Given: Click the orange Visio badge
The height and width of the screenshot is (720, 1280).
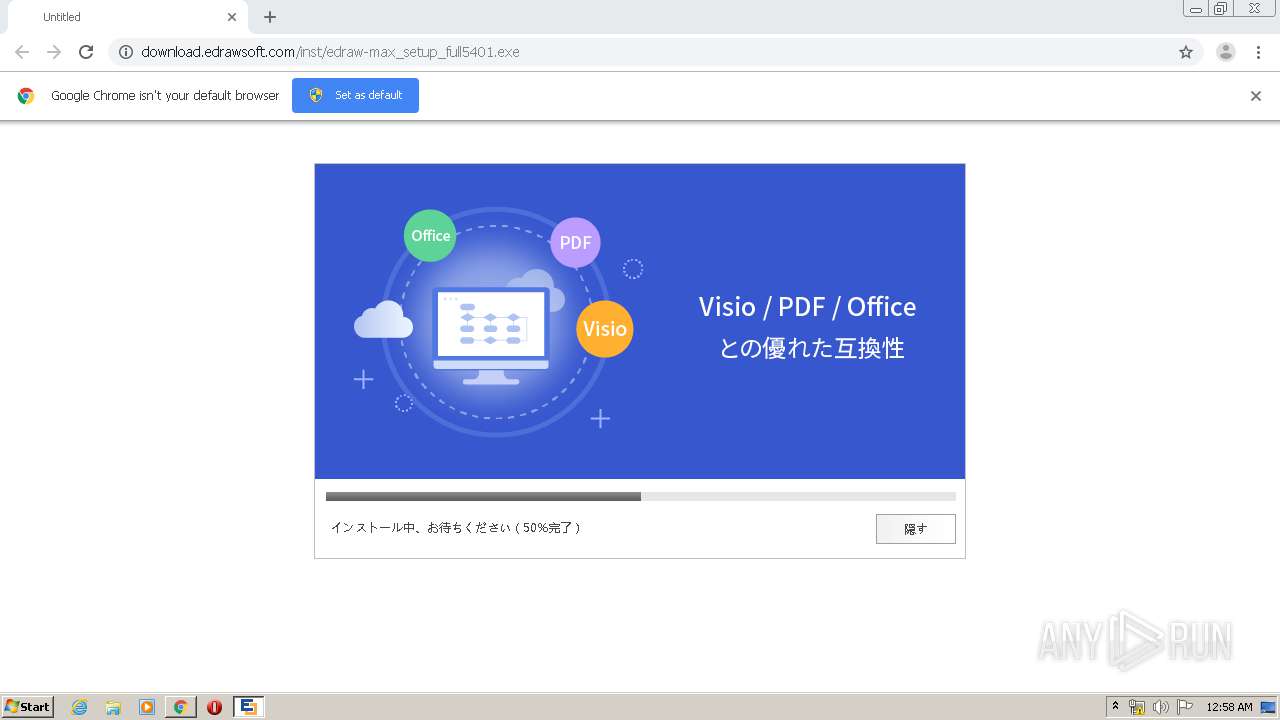Looking at the screenshot, I should pos(605,329).
